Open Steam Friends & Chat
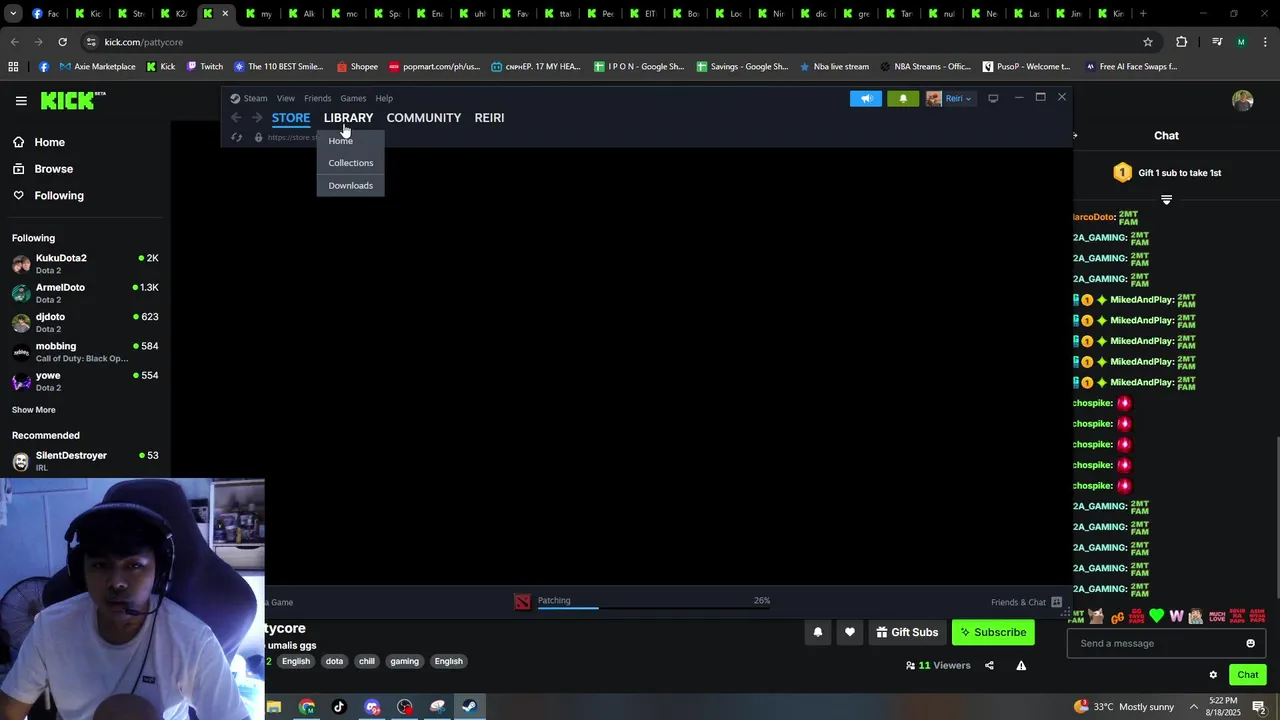Image resolution: width=1280 pixels, height=720 pixels. pyautogui.click(x=1026, y=602)
